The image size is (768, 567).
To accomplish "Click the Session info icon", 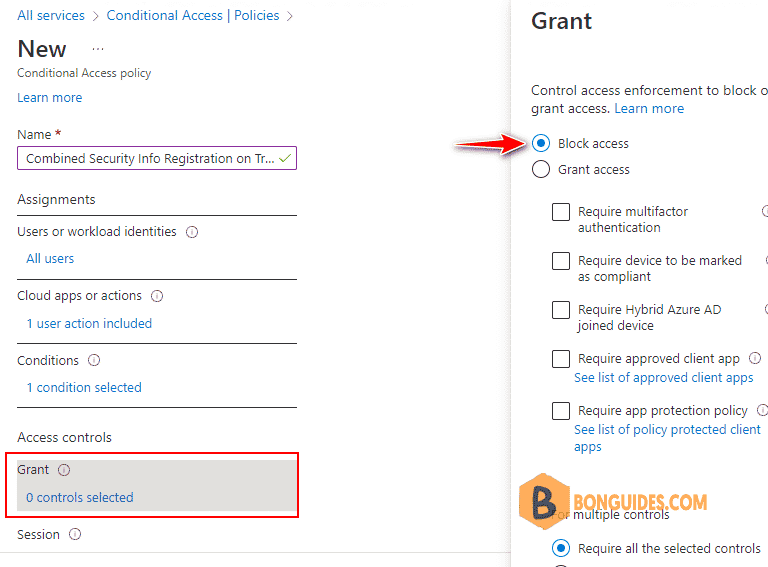I will click(75, 534).
